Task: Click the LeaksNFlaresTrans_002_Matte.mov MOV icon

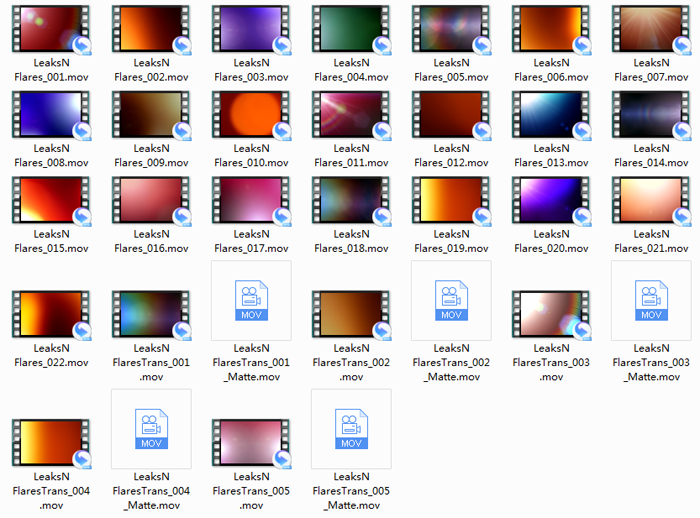Action: click(450, 301)
